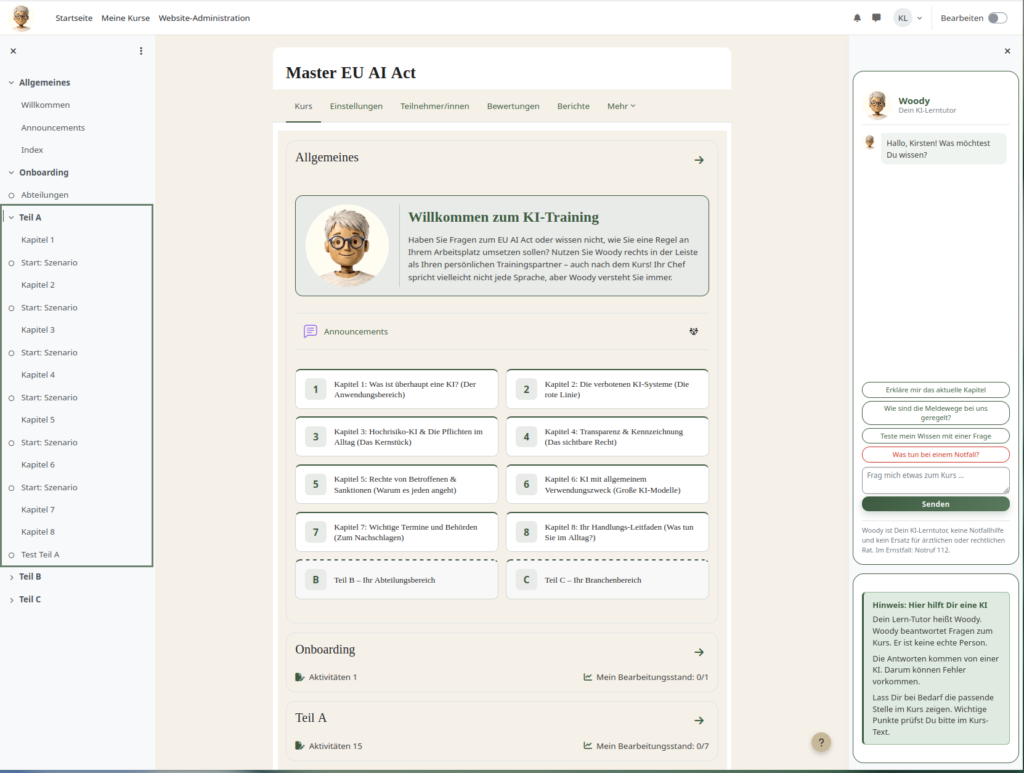Select Kapitel 8 in course index
1024x773 pixels.
(38, 532)
